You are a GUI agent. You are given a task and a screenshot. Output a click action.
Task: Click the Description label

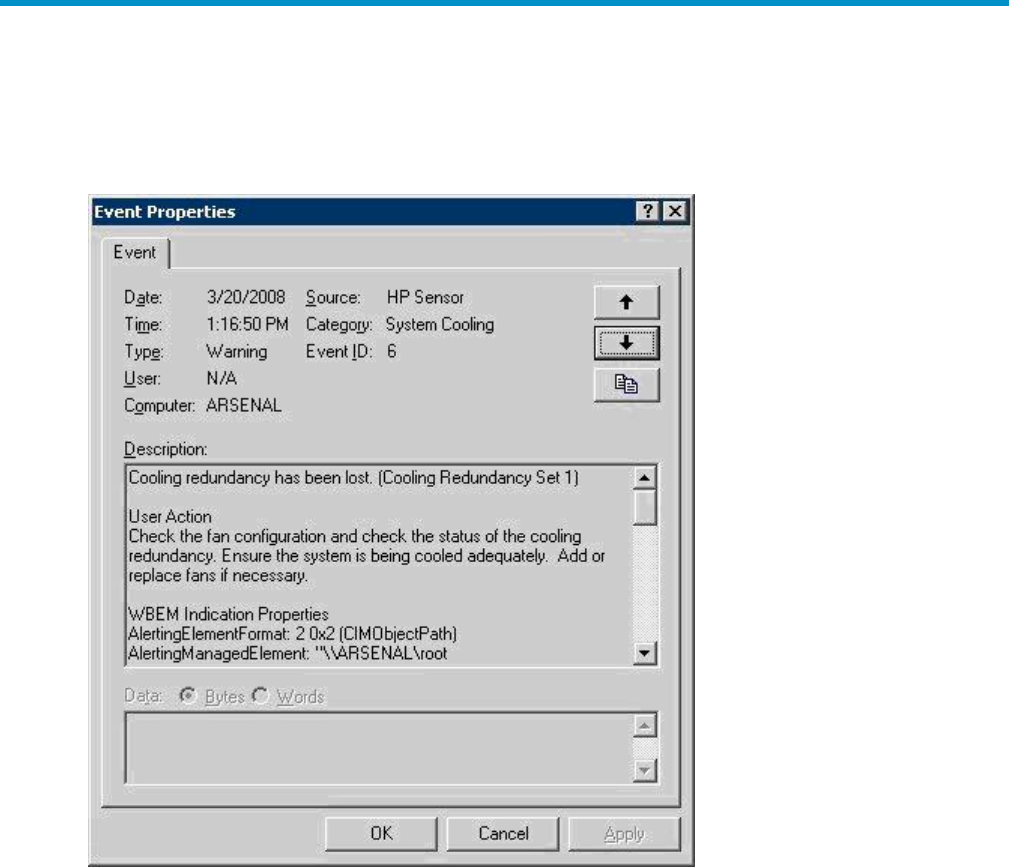pos(165,449)
